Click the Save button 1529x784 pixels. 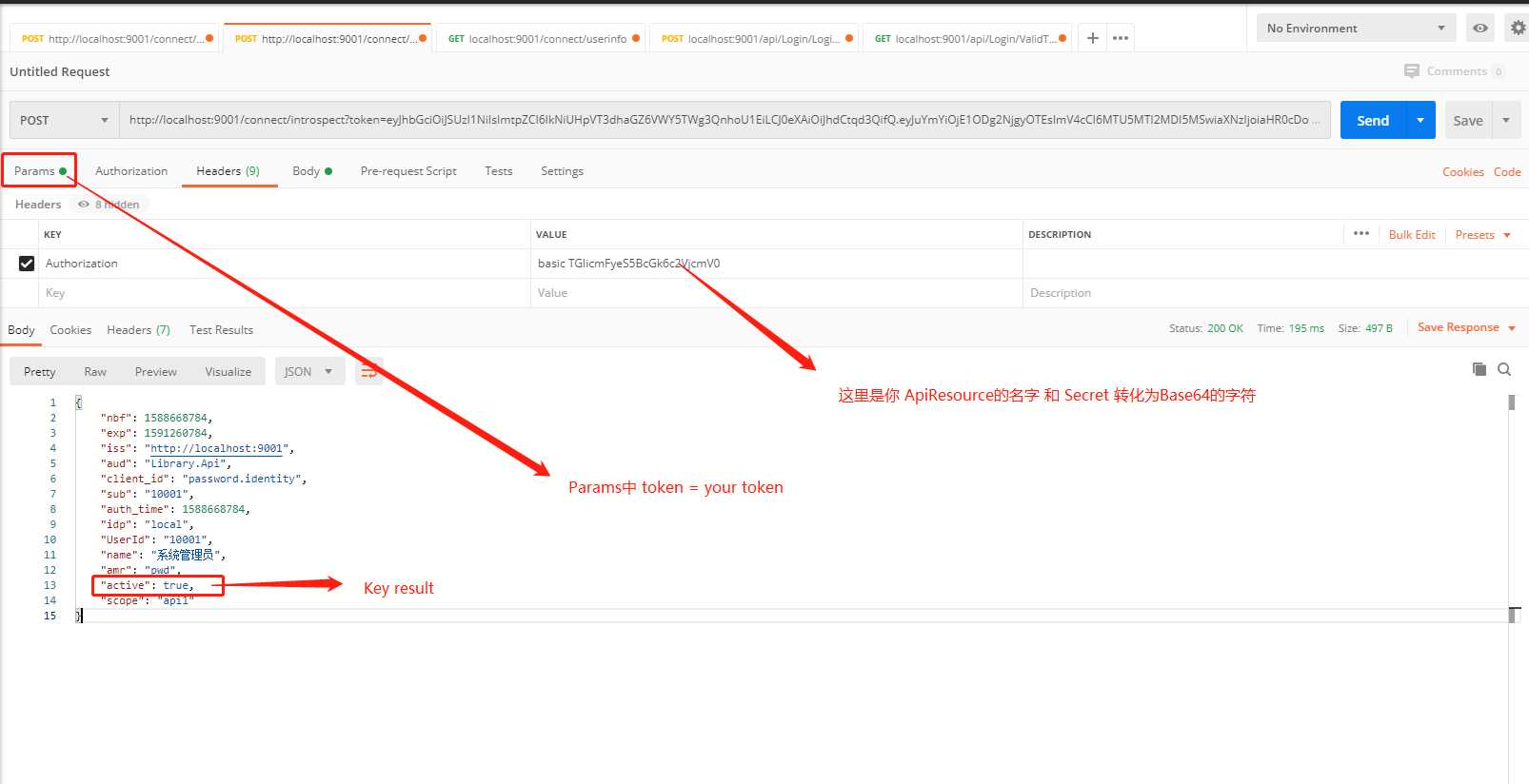(x=1468, y=121)
